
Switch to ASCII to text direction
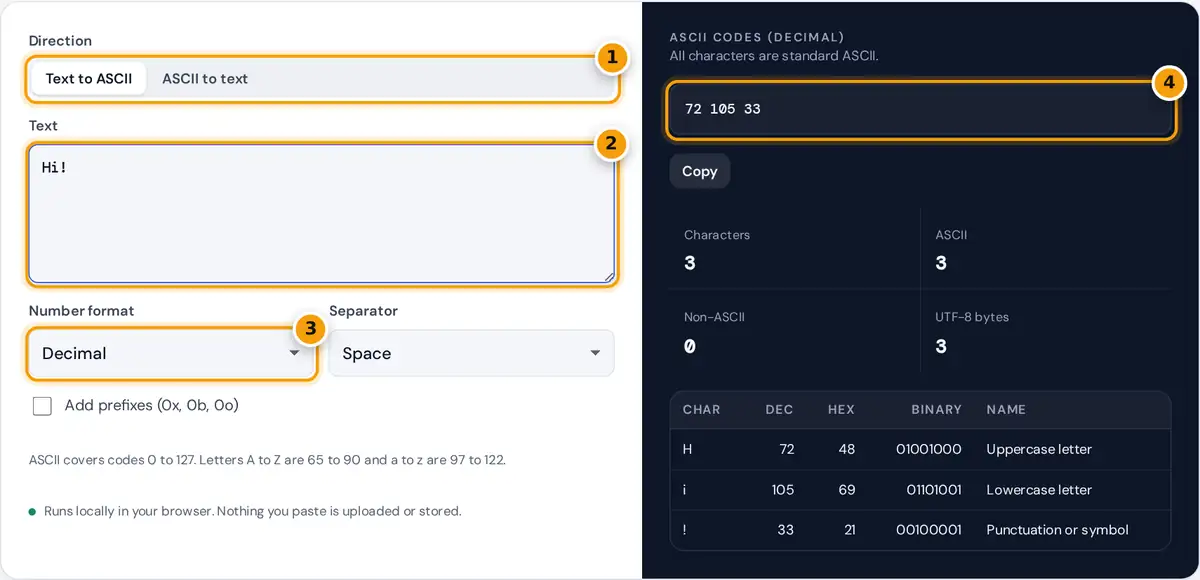[x=205, y=79]
